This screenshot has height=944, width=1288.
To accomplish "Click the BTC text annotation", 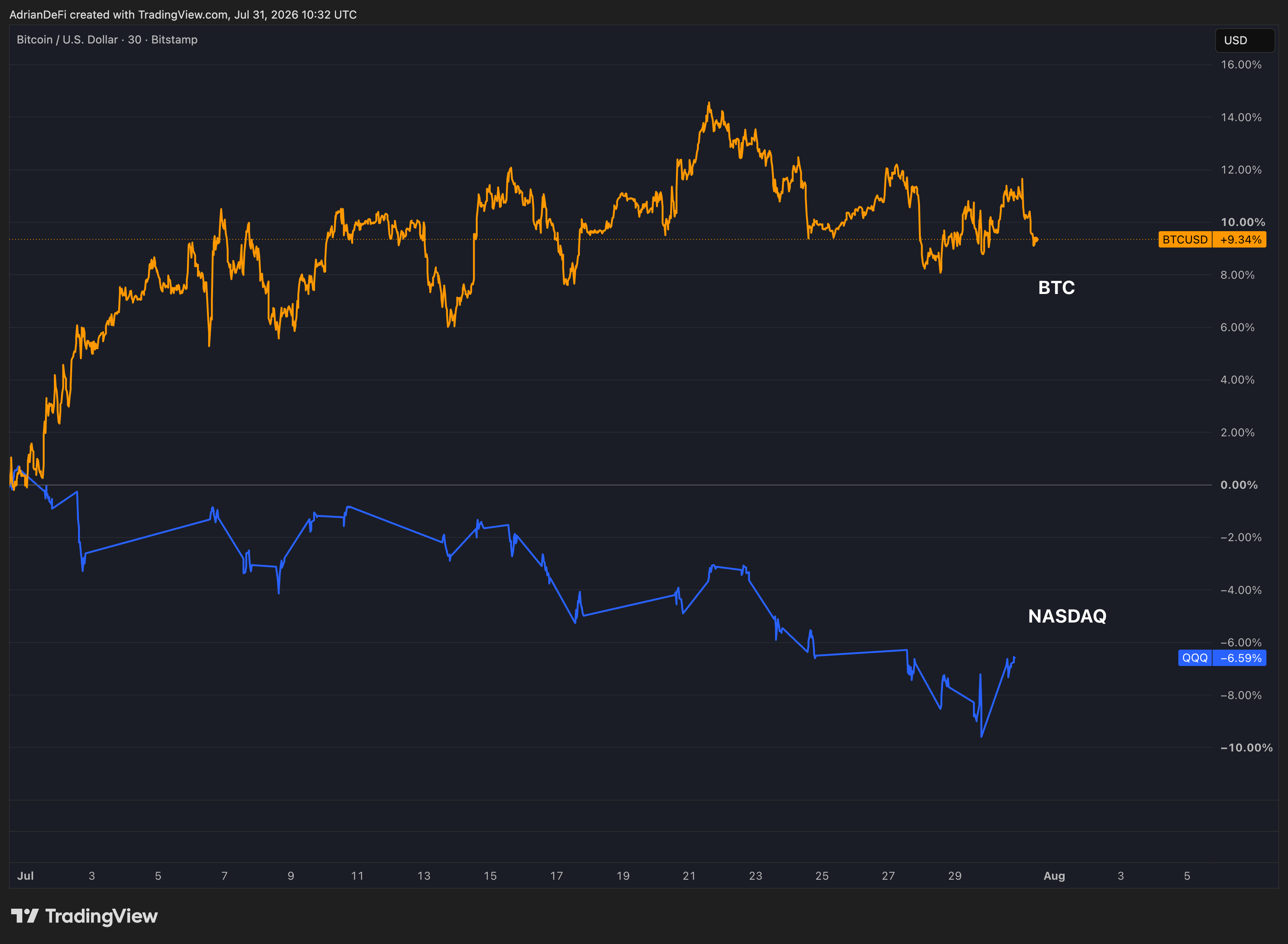I will point(1056,287).
